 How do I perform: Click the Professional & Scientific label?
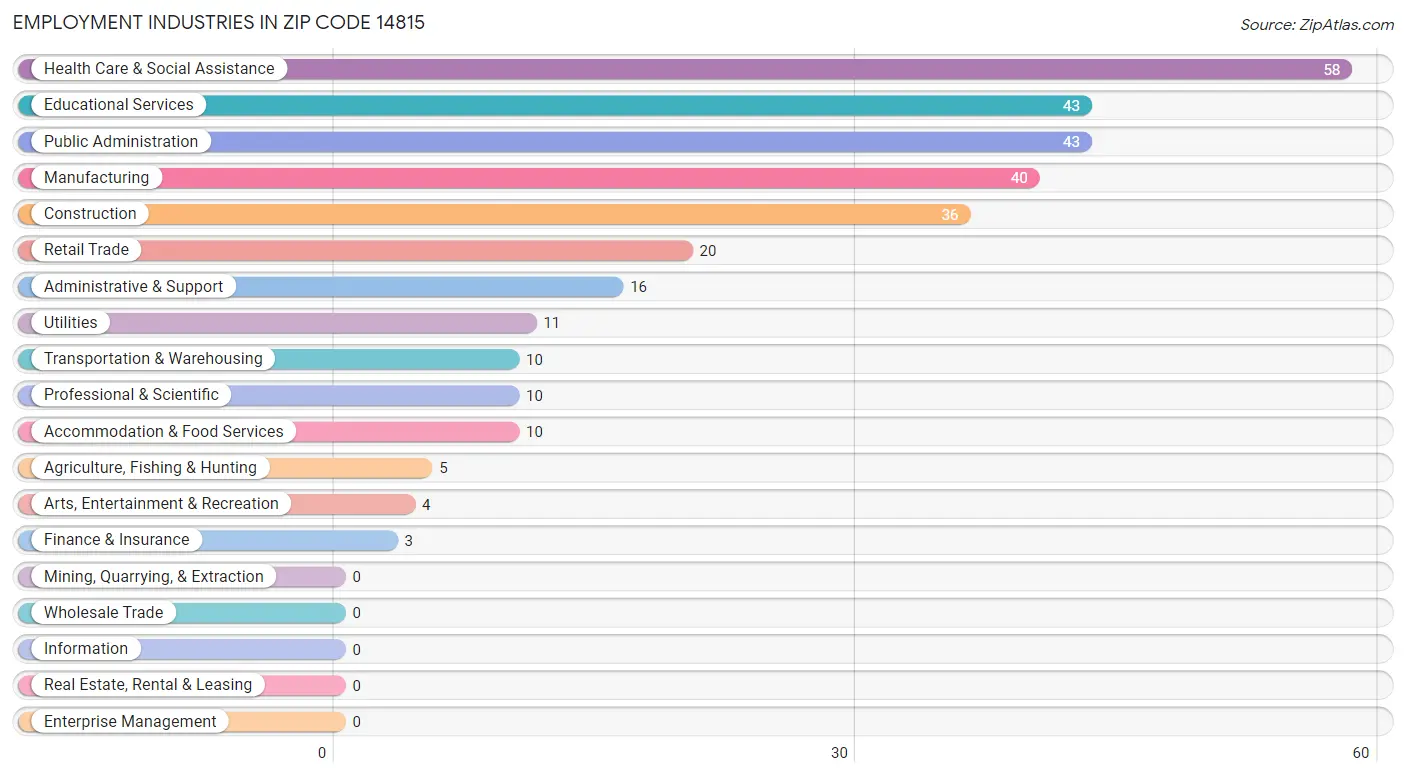tap(131, 395)
